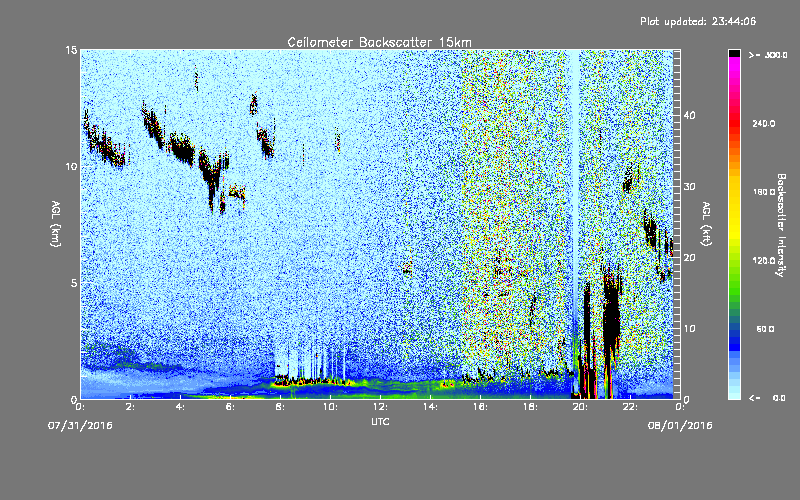
Task: Click the "16:" hour tick label
Action: tap(481, 407)
